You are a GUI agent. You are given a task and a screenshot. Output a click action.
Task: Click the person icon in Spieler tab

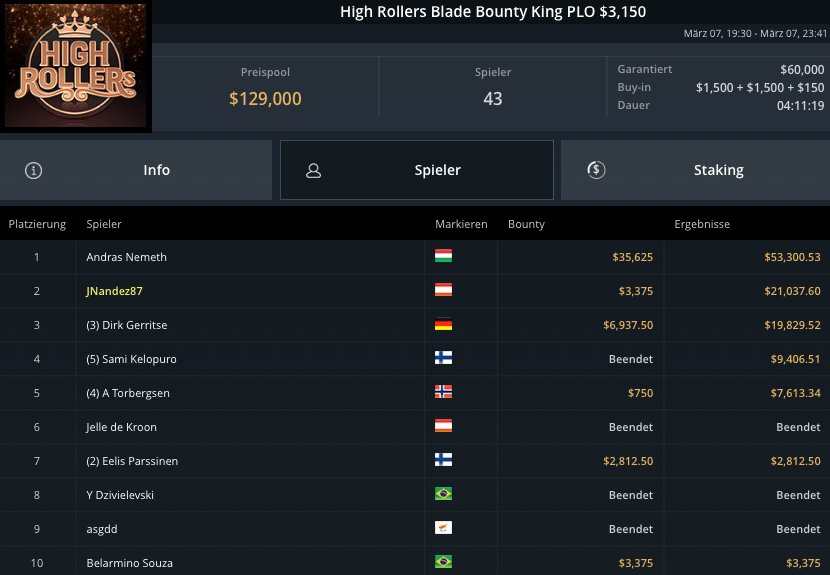click(x=313, y=170)
